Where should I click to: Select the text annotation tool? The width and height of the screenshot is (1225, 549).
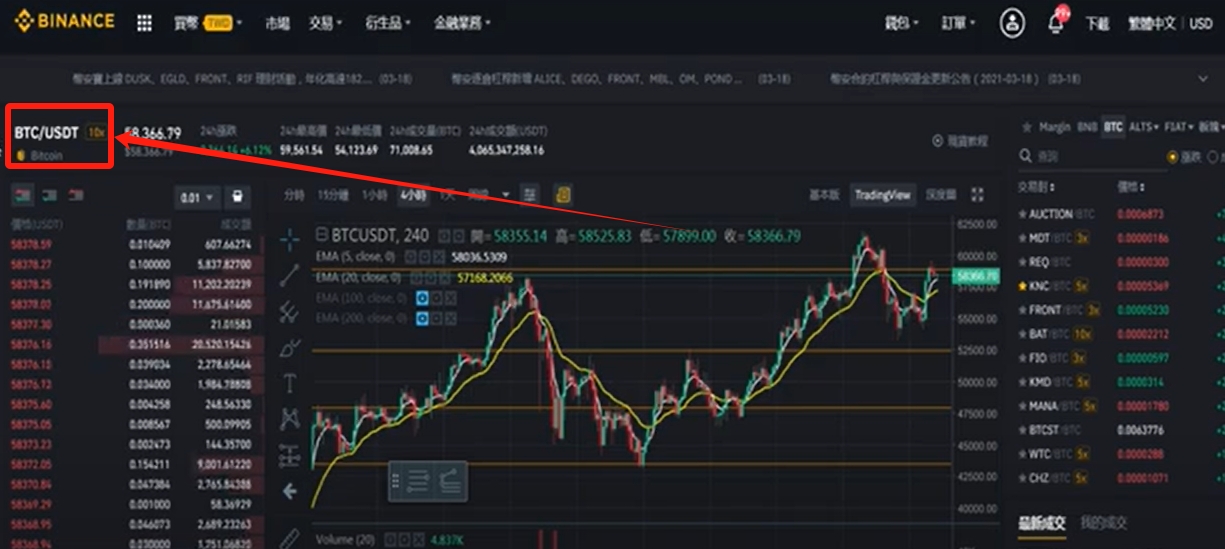pos(290,383)
